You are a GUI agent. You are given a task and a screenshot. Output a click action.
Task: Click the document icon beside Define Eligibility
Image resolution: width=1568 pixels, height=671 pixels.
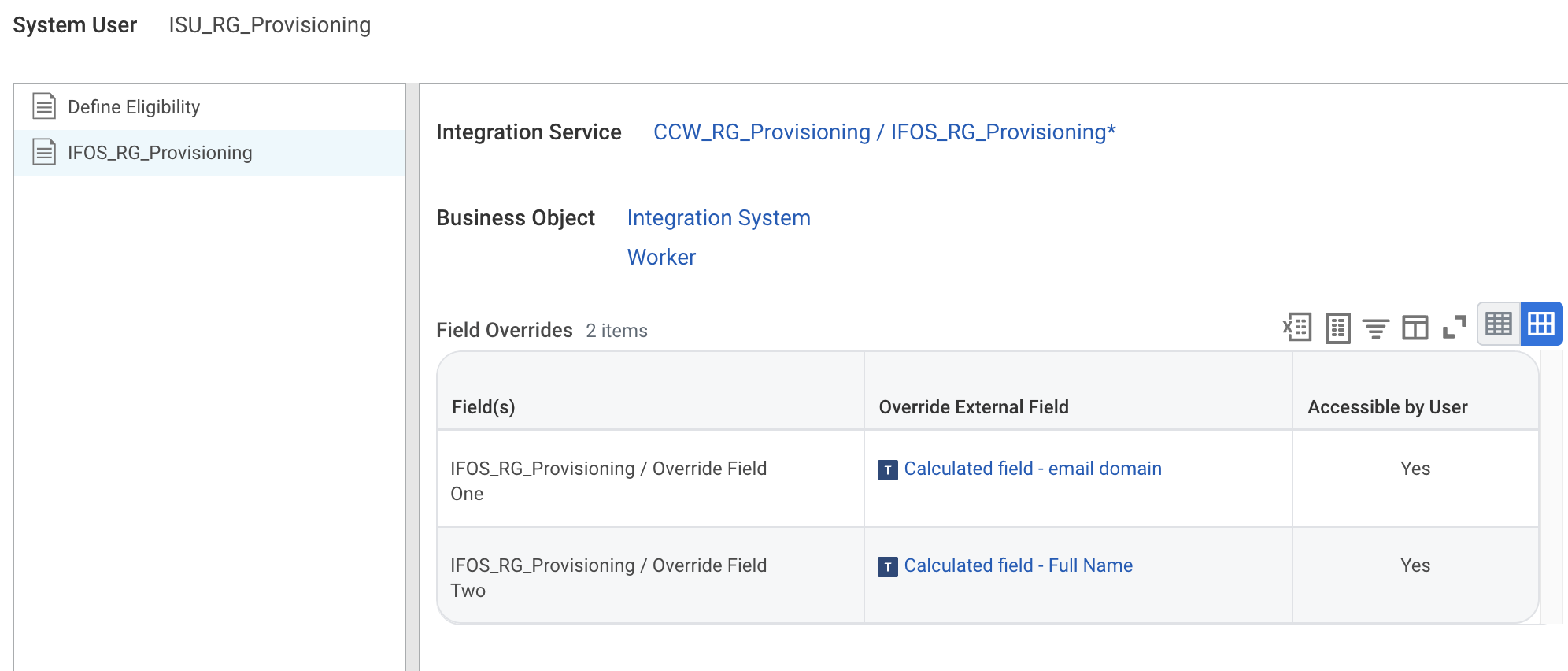point(44,106)
